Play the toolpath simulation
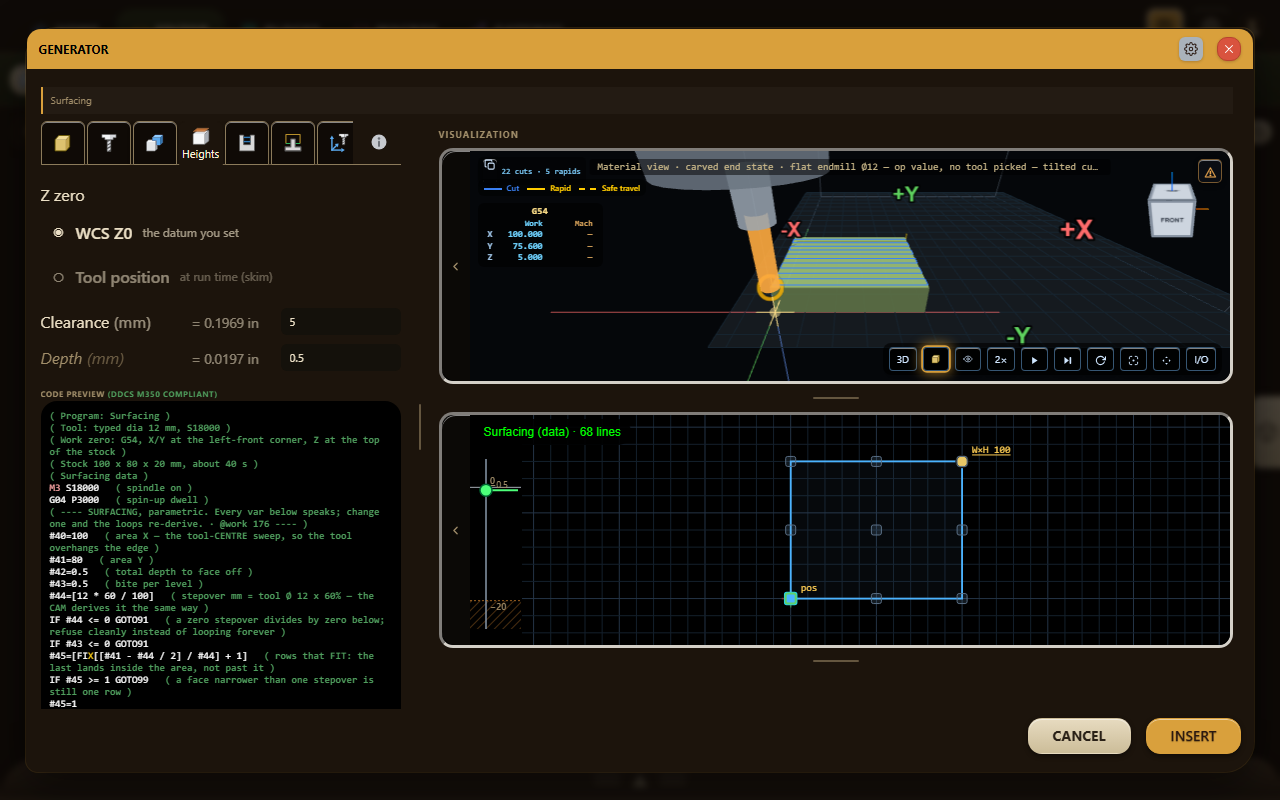The image size is (1280, 800). coord(1034,359)
